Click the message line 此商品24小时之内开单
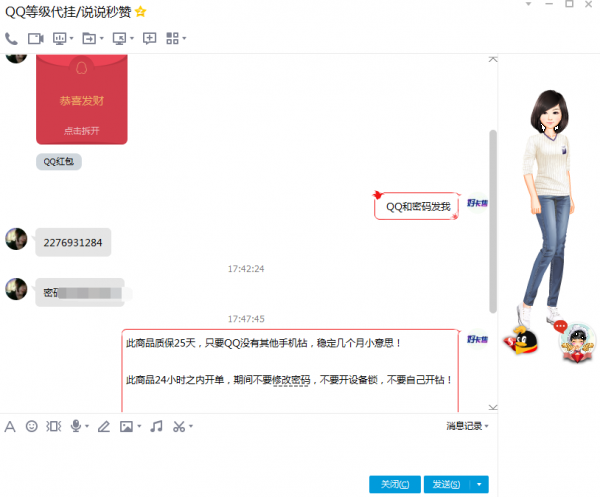The width and height of the screenshot is (600, 497). click(290, 380)
